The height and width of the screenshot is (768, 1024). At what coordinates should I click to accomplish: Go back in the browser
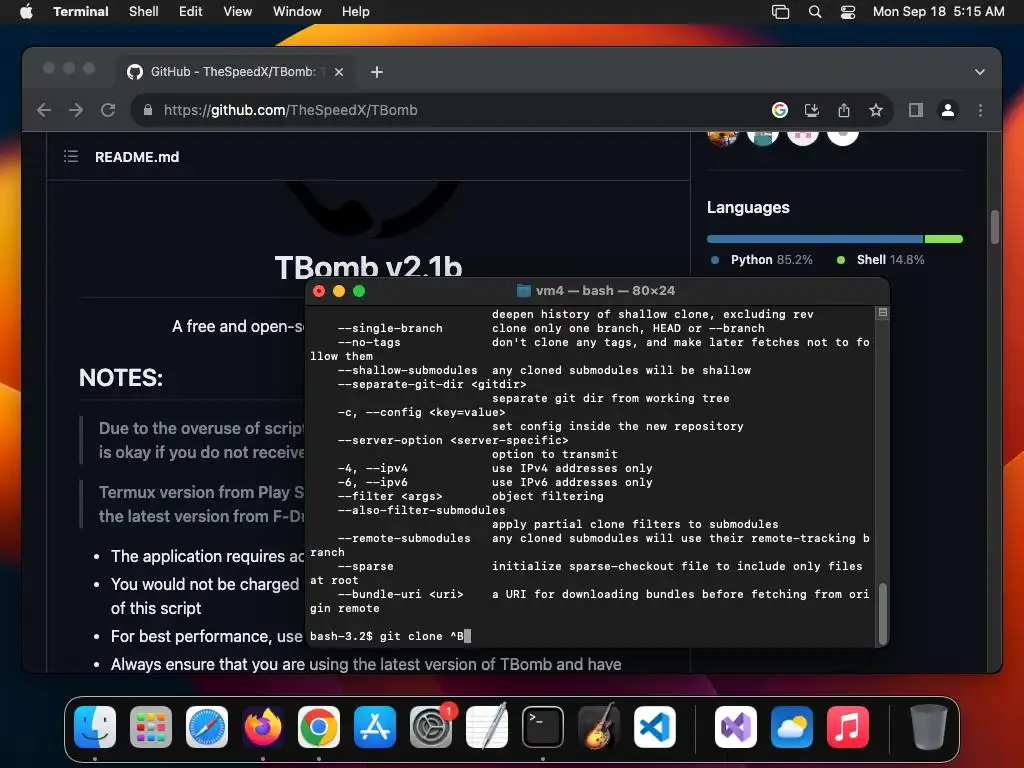click(44, 110)
